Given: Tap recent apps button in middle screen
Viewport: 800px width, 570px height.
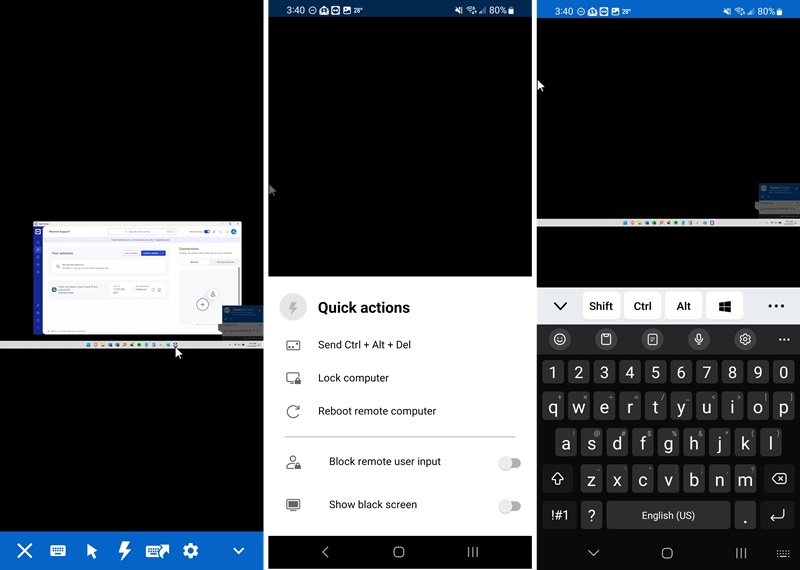Looking at the screenshot, I should point(473,552).
